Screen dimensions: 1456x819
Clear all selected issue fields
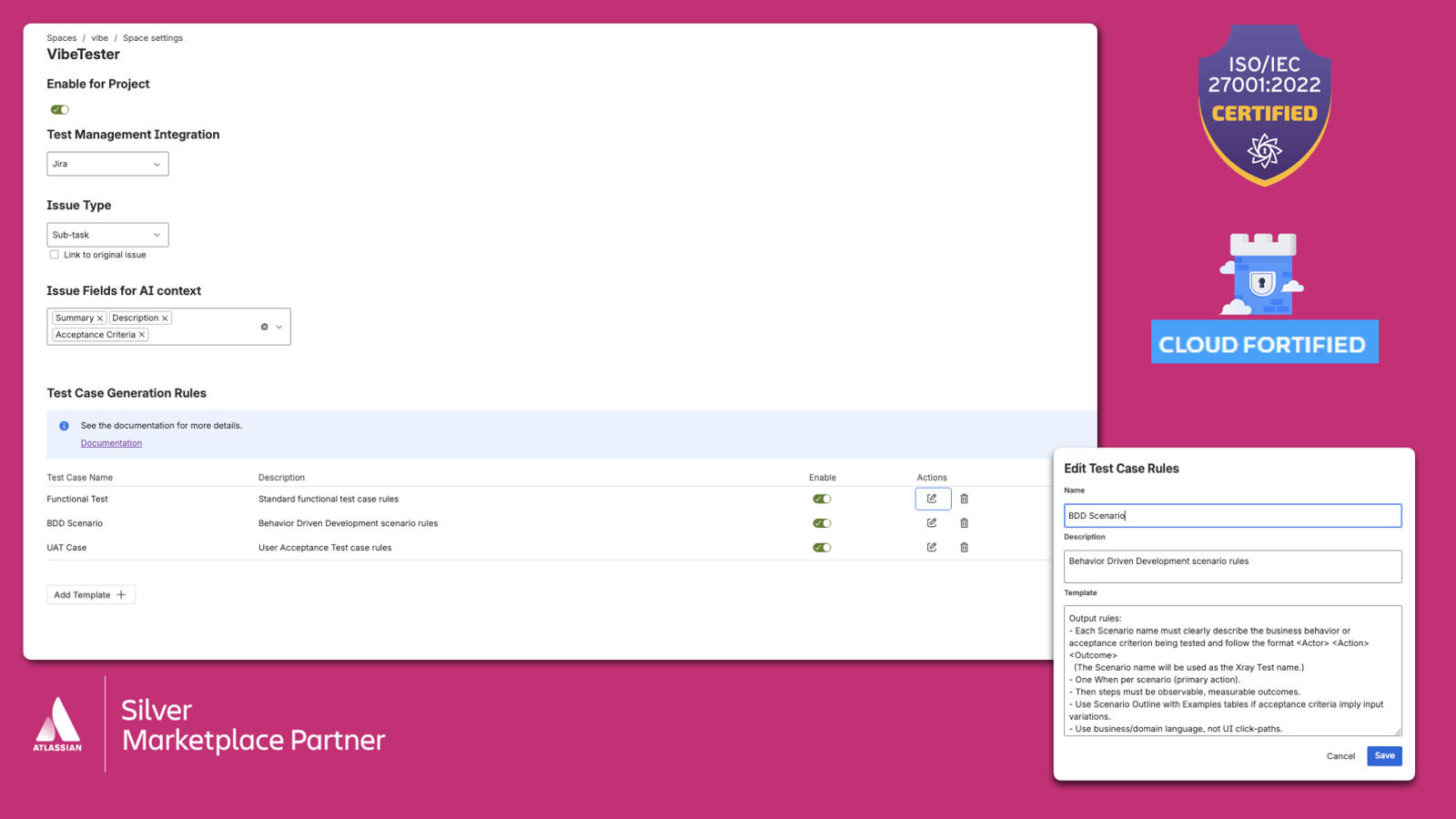point(264,326)
